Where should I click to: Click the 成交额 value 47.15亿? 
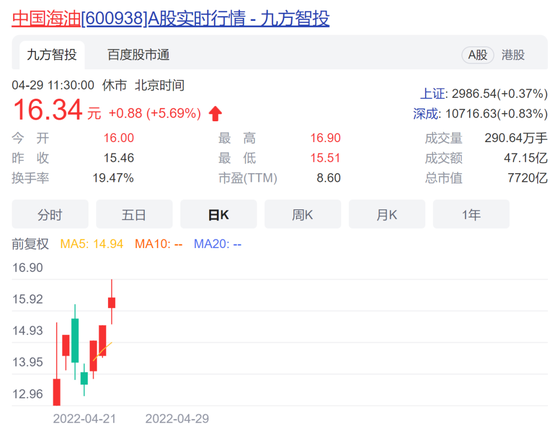[x=526, y=158]
